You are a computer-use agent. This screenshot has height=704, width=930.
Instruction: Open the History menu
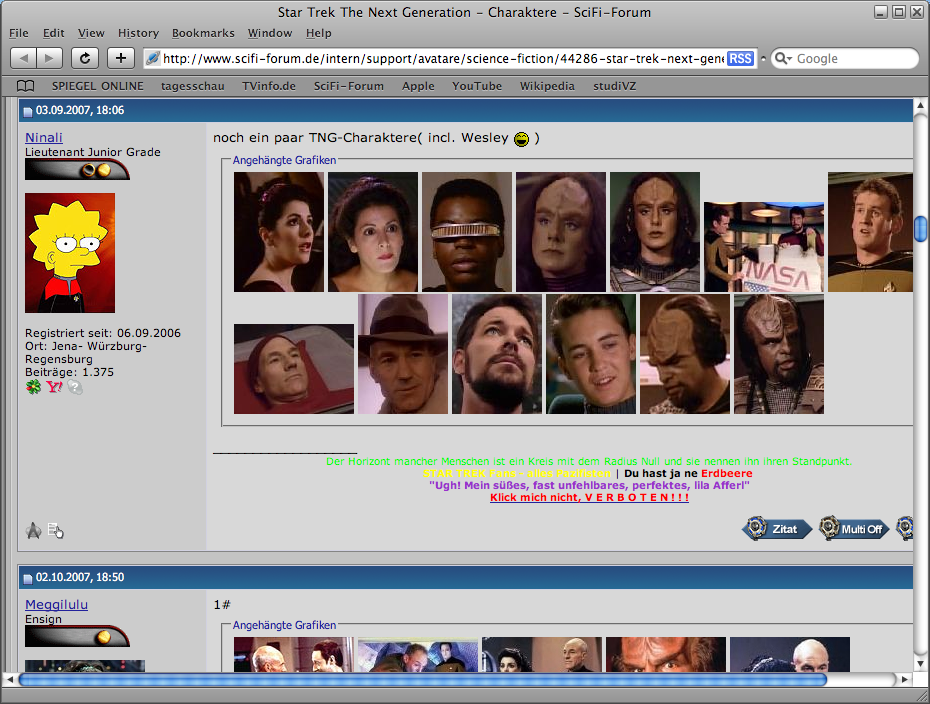pos(138,33)
